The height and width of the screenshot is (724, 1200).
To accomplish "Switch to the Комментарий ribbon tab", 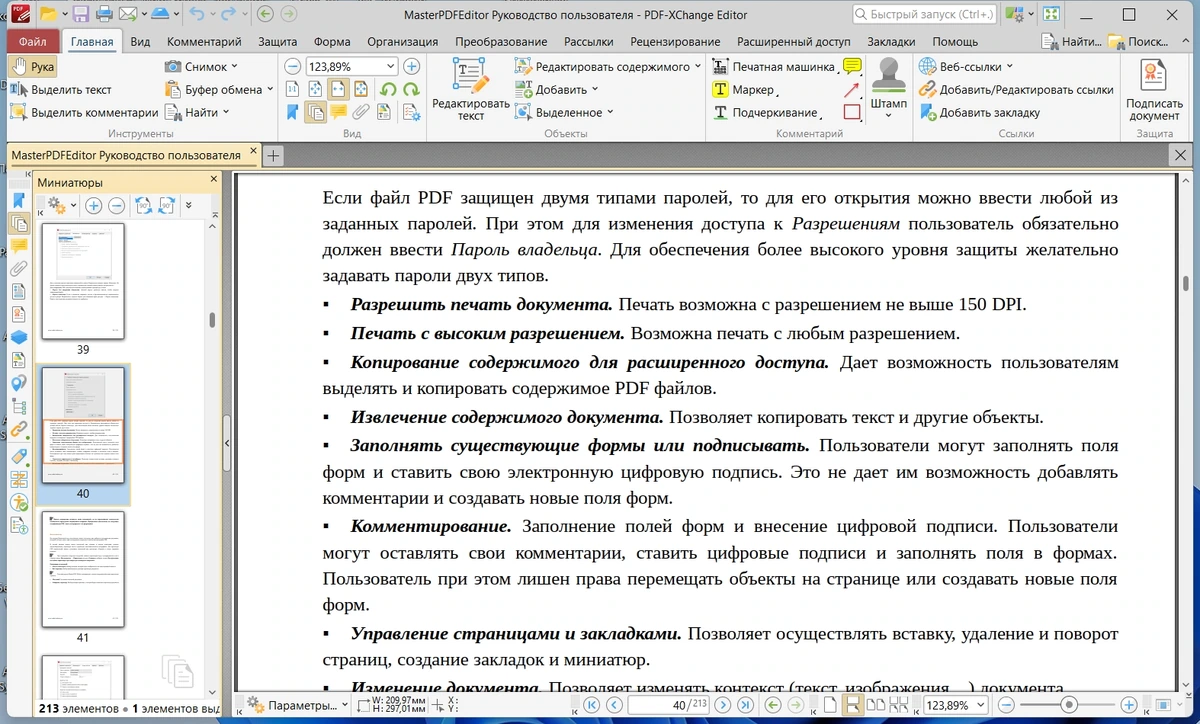I will pos(204,41).
